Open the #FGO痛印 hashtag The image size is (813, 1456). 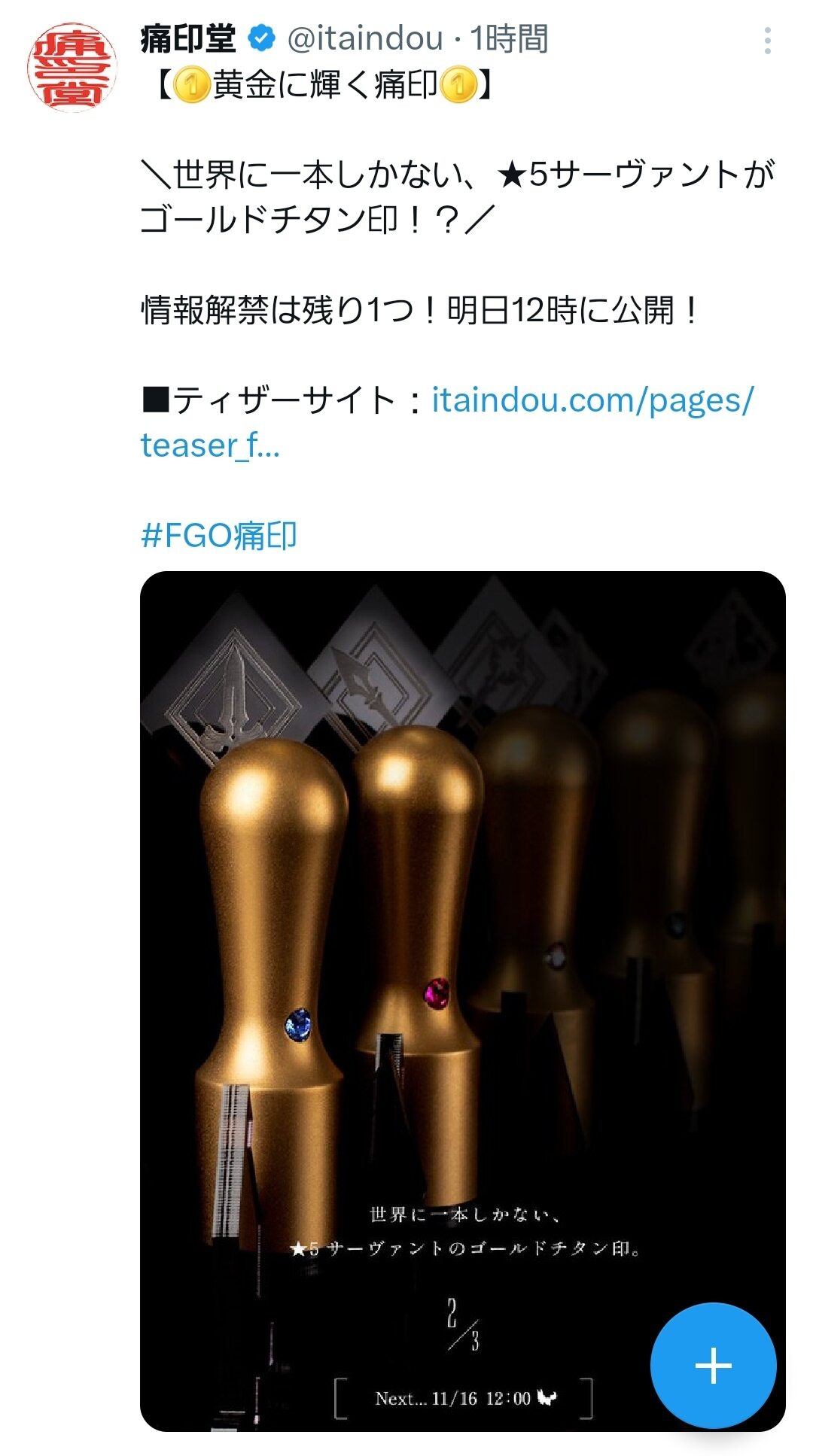pos(219,536)
